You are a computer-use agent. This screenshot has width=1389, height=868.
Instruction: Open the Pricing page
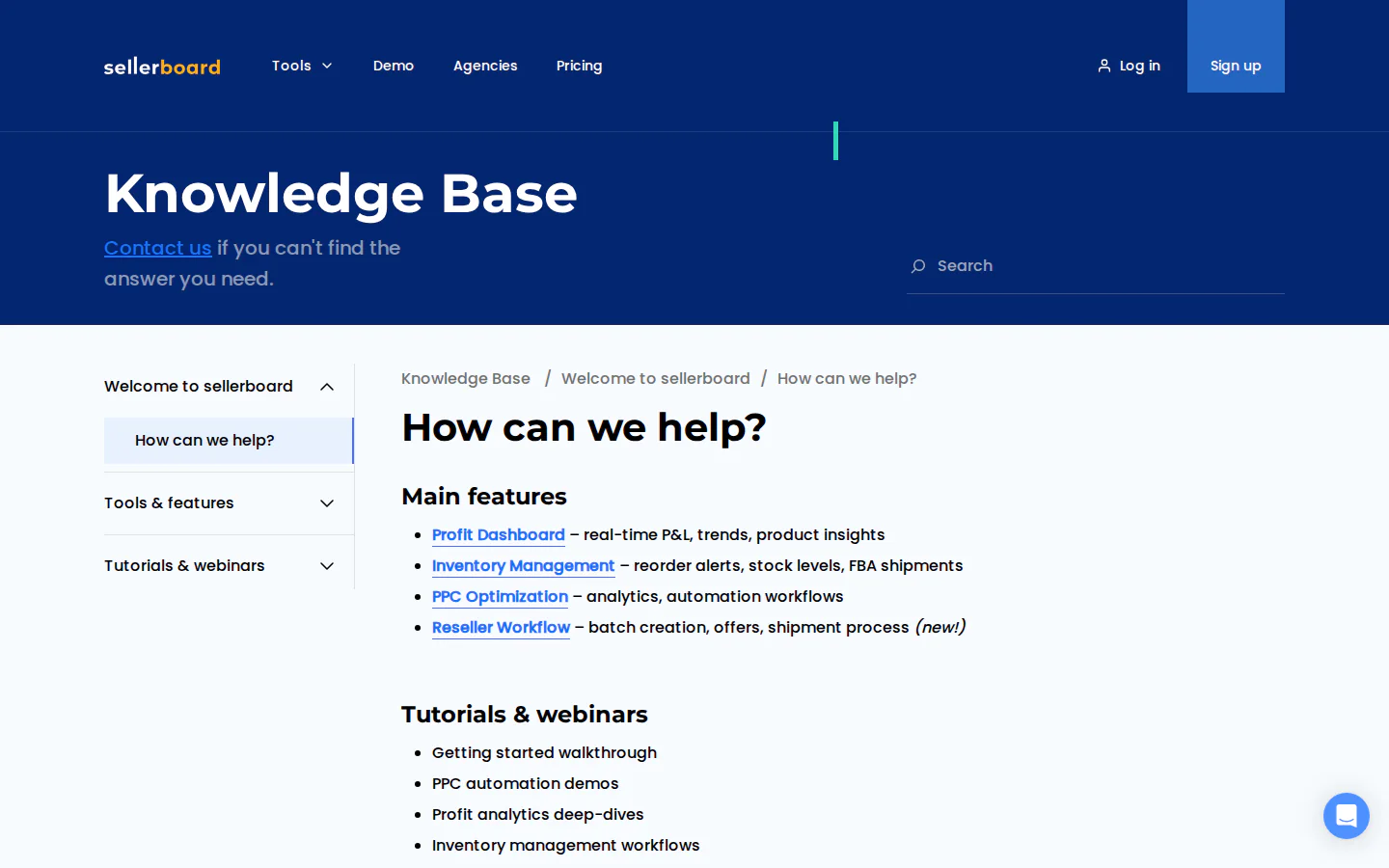(579, 66)
